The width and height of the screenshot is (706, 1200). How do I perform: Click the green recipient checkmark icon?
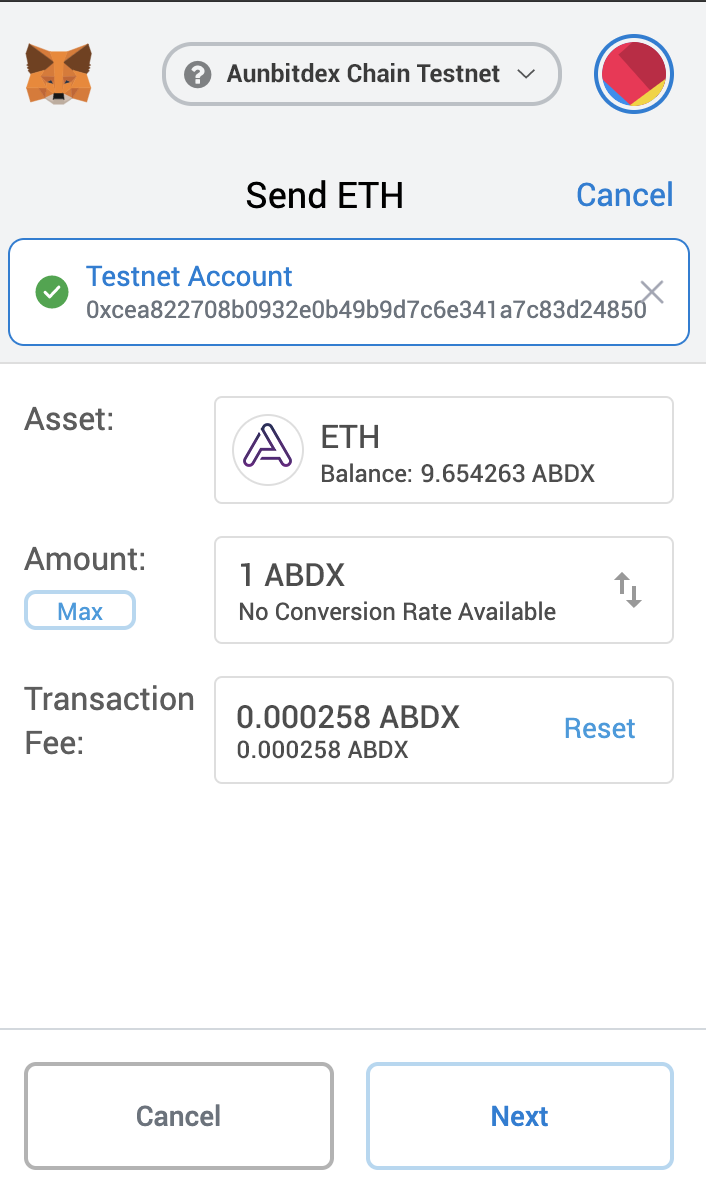51,292
